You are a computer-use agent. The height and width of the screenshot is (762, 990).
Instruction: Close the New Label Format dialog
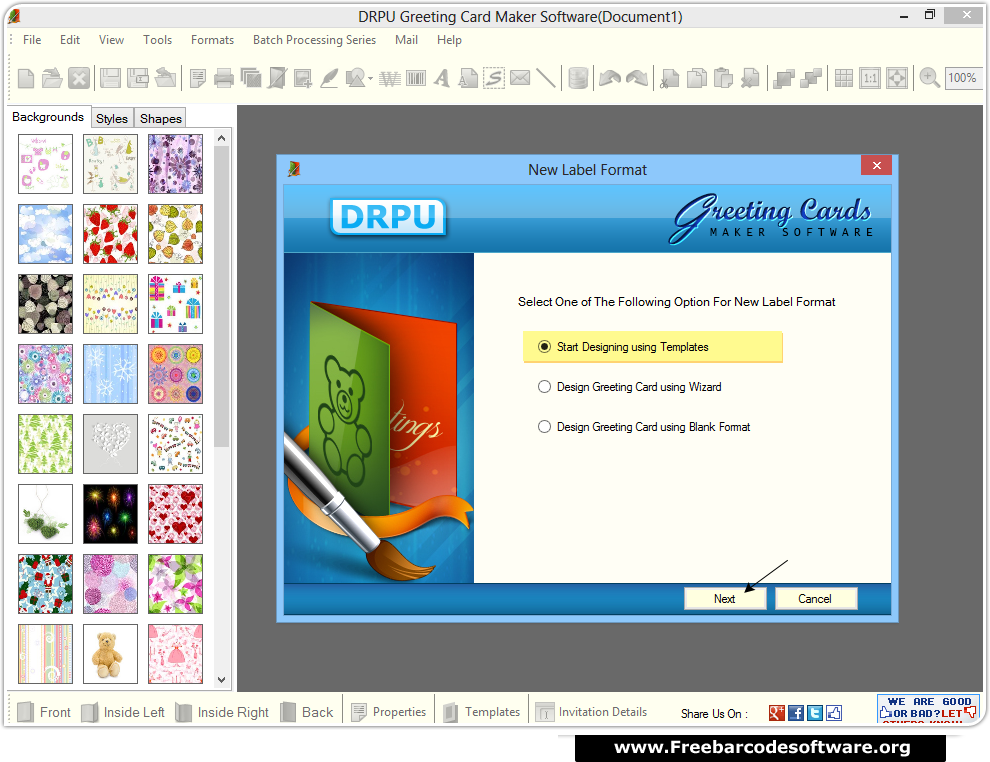click(x=876, y=165)
